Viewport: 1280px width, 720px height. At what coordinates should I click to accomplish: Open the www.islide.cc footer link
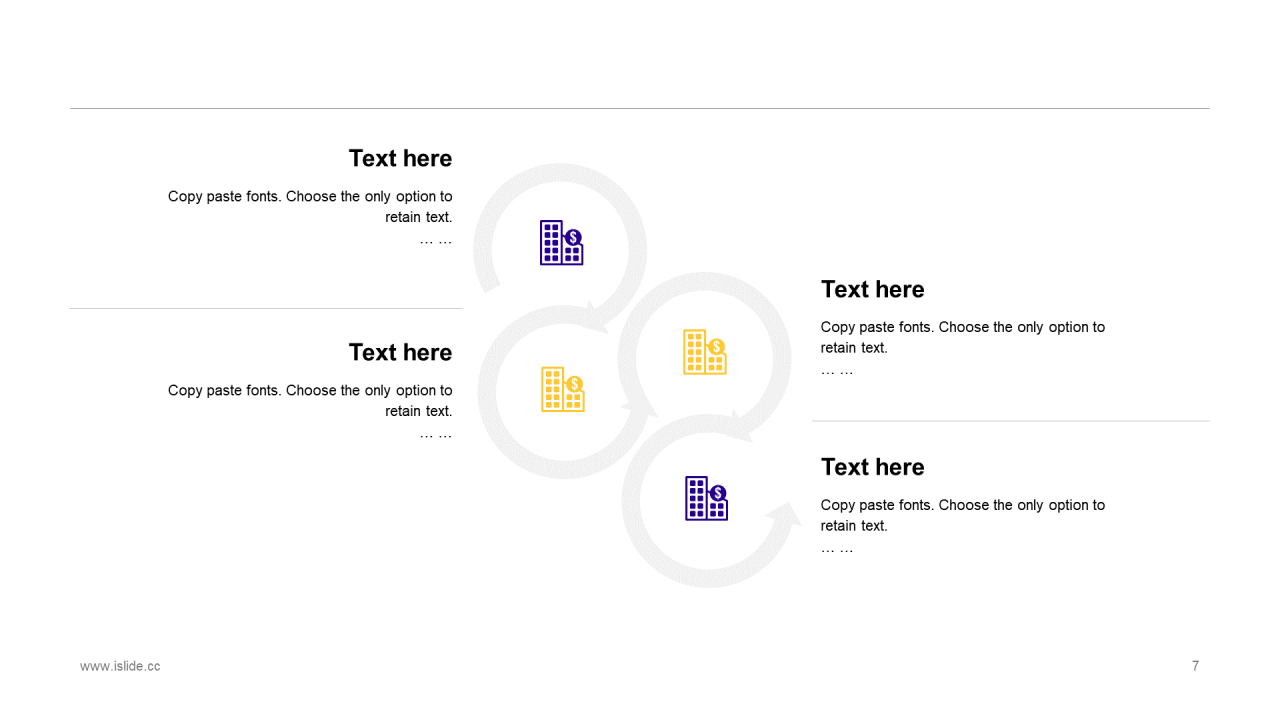click(x=120, y=666)
